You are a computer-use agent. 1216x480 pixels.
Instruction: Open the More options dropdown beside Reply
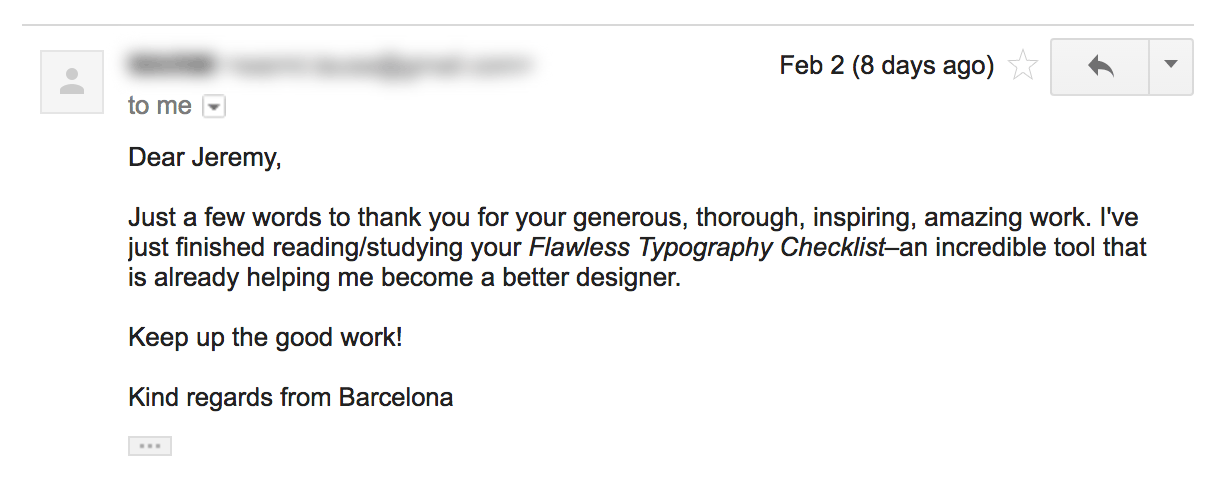1172,65
